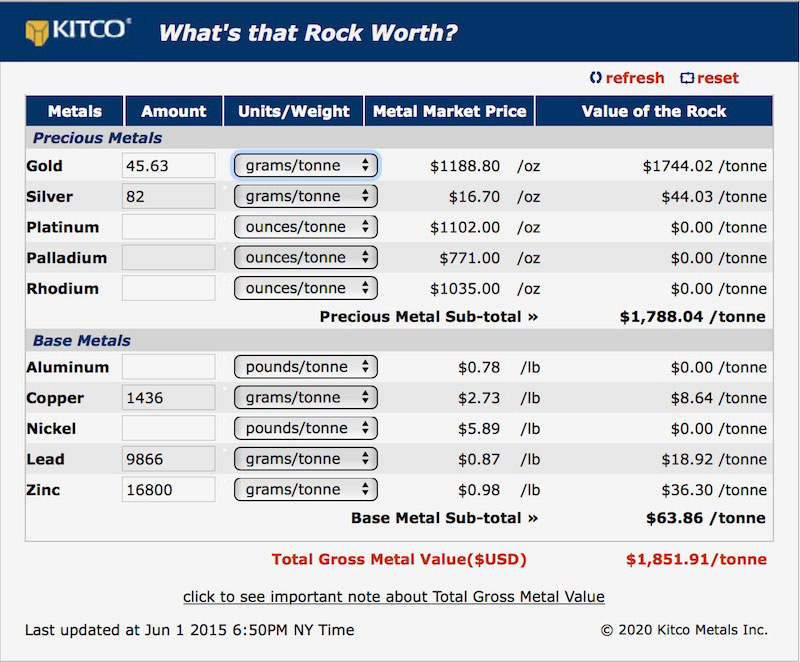Open the Gold units dropdown
800x662 pixels.
[x=306, y=165]
